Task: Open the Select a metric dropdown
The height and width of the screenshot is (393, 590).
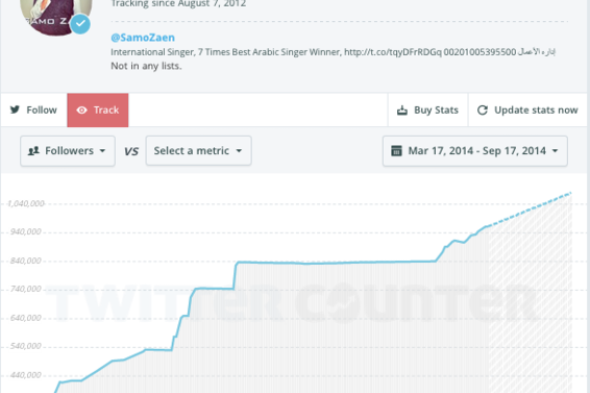Action: click(x=198, y=151)
